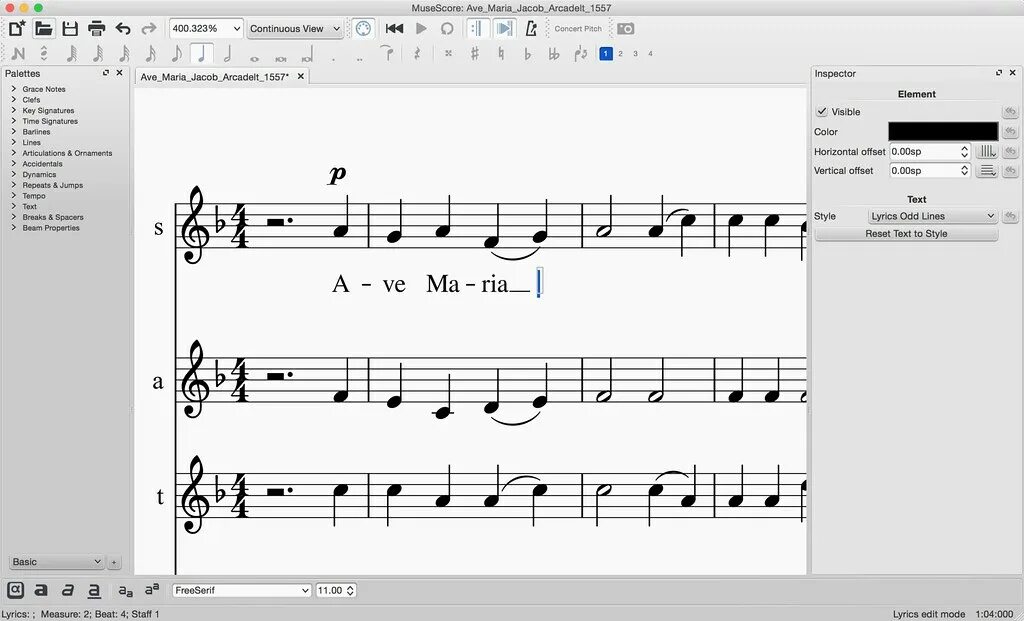
Task: Apply double sharp accidental
Action: click(448, 54)
